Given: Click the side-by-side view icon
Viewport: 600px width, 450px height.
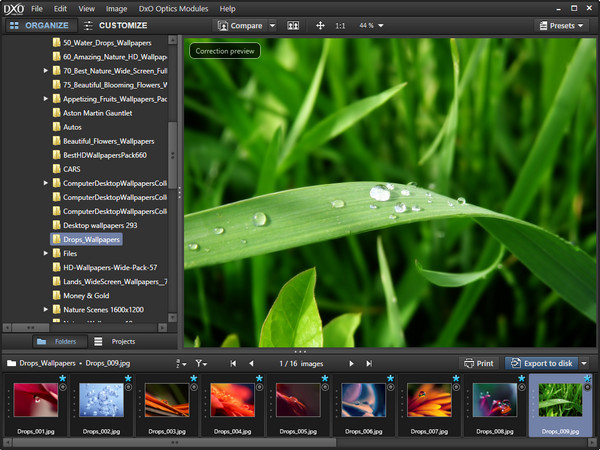Looking at the screenshot, I should point(293,25).
